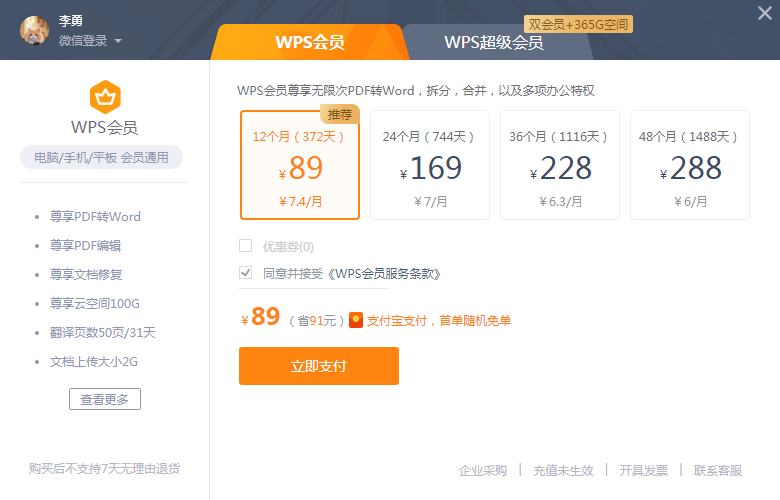Close the membership purchase dialog
Viewport: 780px width, 500px height.
[x=765, y=13]
